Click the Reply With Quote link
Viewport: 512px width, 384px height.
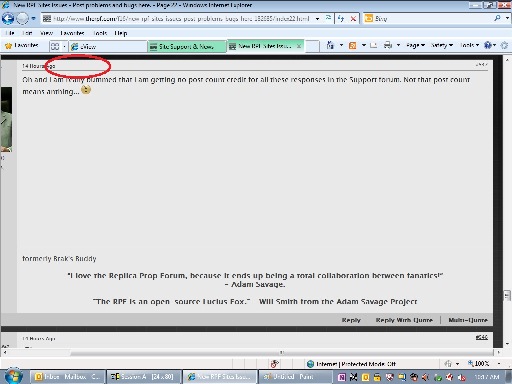[404, 320]
